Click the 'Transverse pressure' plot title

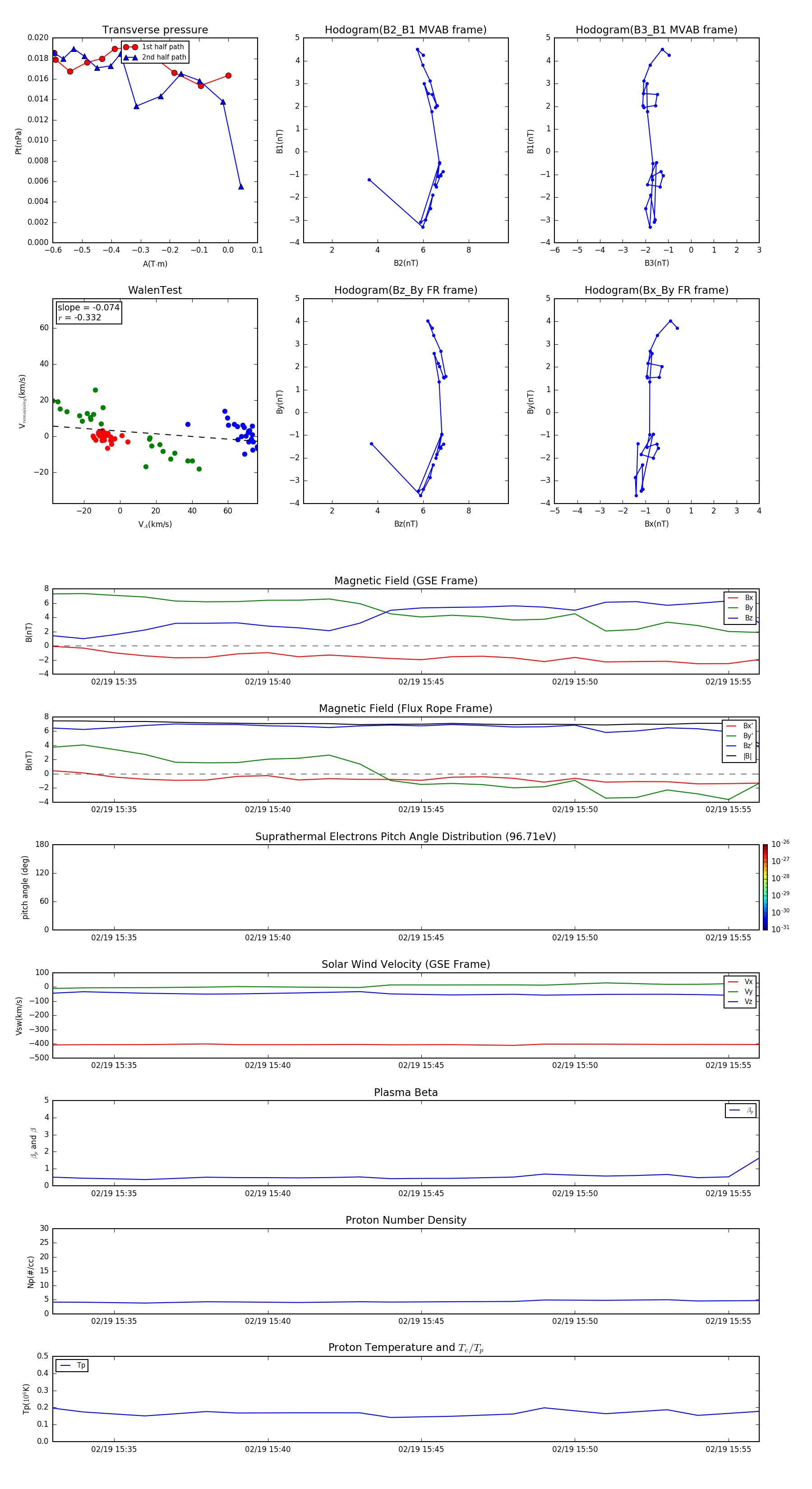[x=155, y=29]
